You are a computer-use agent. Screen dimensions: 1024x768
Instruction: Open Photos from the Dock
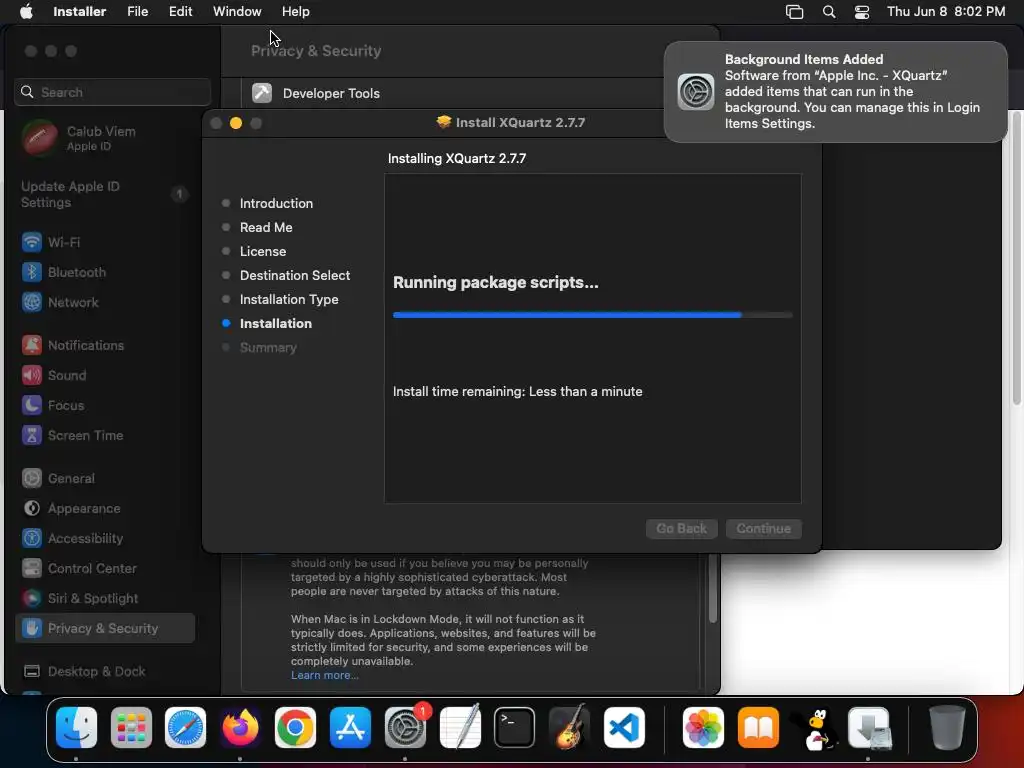[703, 727]
